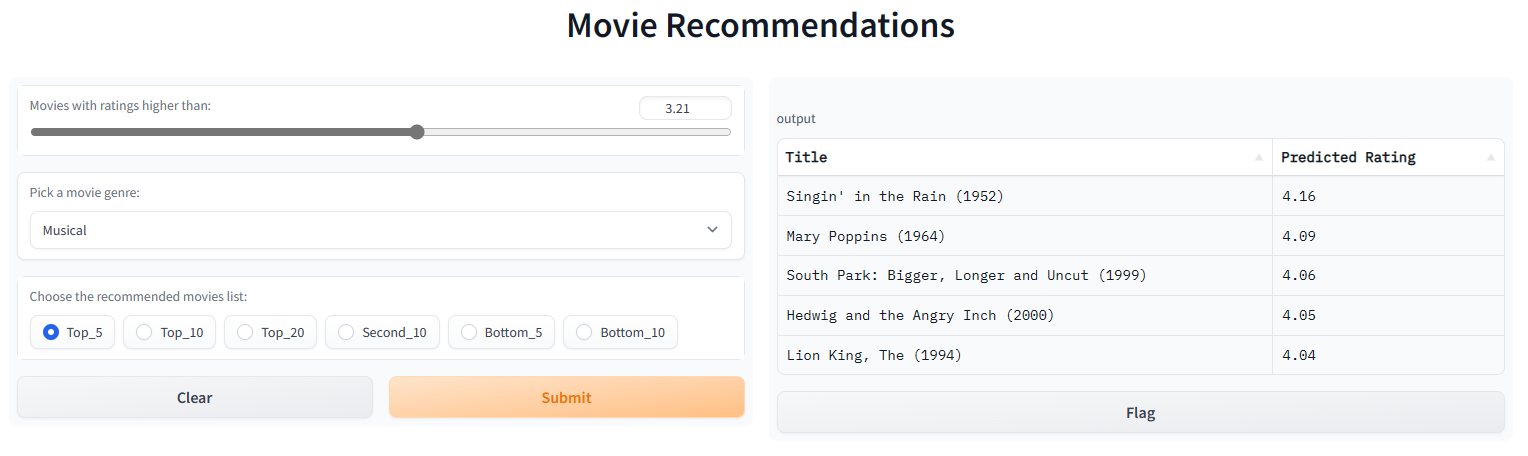1528x456 pixels.
Task: Choose the Top_20 movies list
Action: point(245,332)
